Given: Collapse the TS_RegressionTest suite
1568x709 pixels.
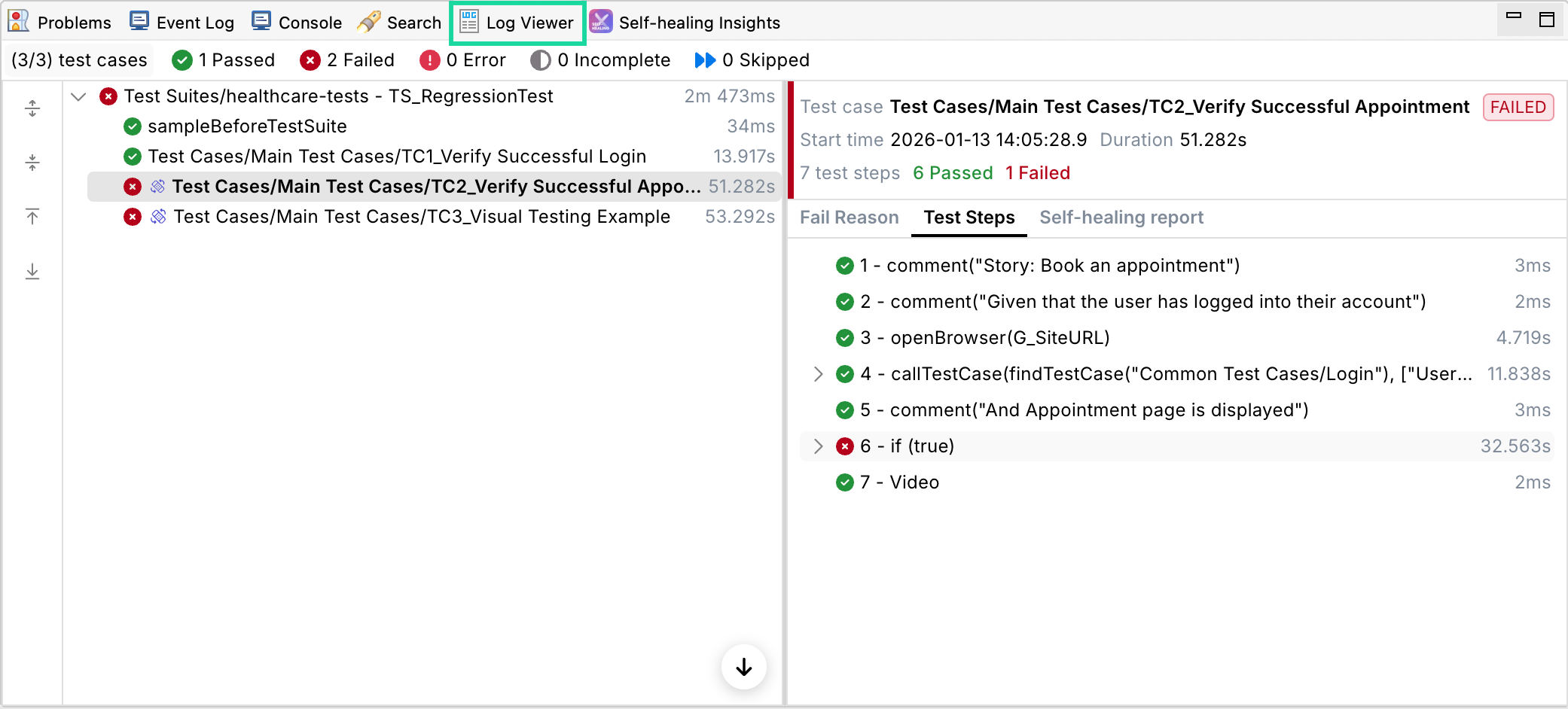Looking at the screenshot, I should (78, 96).
